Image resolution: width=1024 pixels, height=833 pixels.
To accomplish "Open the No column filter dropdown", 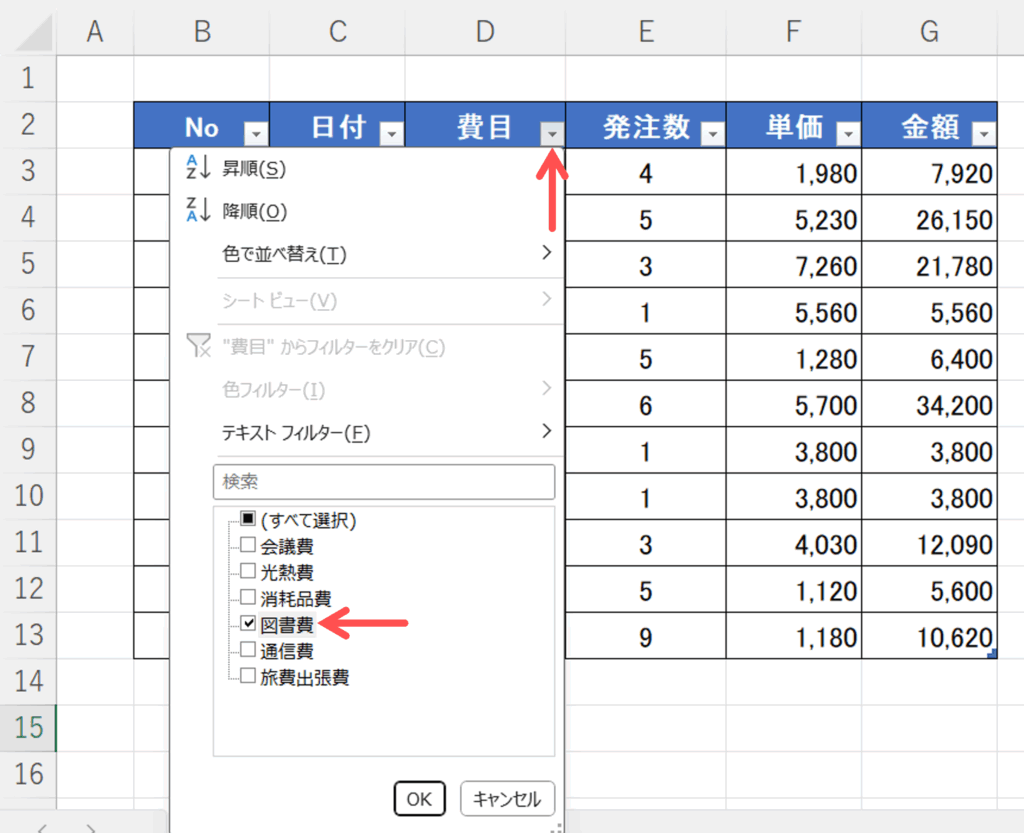I will (x=257, y=133).
